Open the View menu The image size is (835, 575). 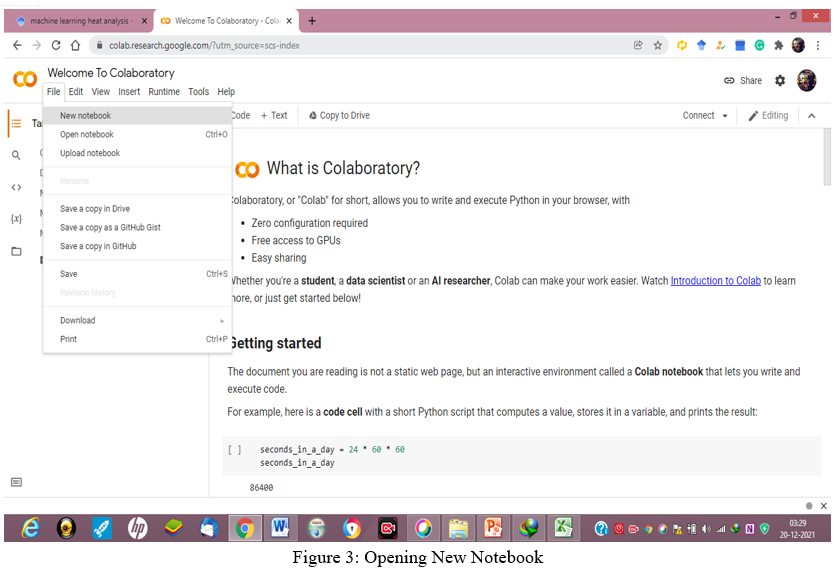[x=101, y=92]
